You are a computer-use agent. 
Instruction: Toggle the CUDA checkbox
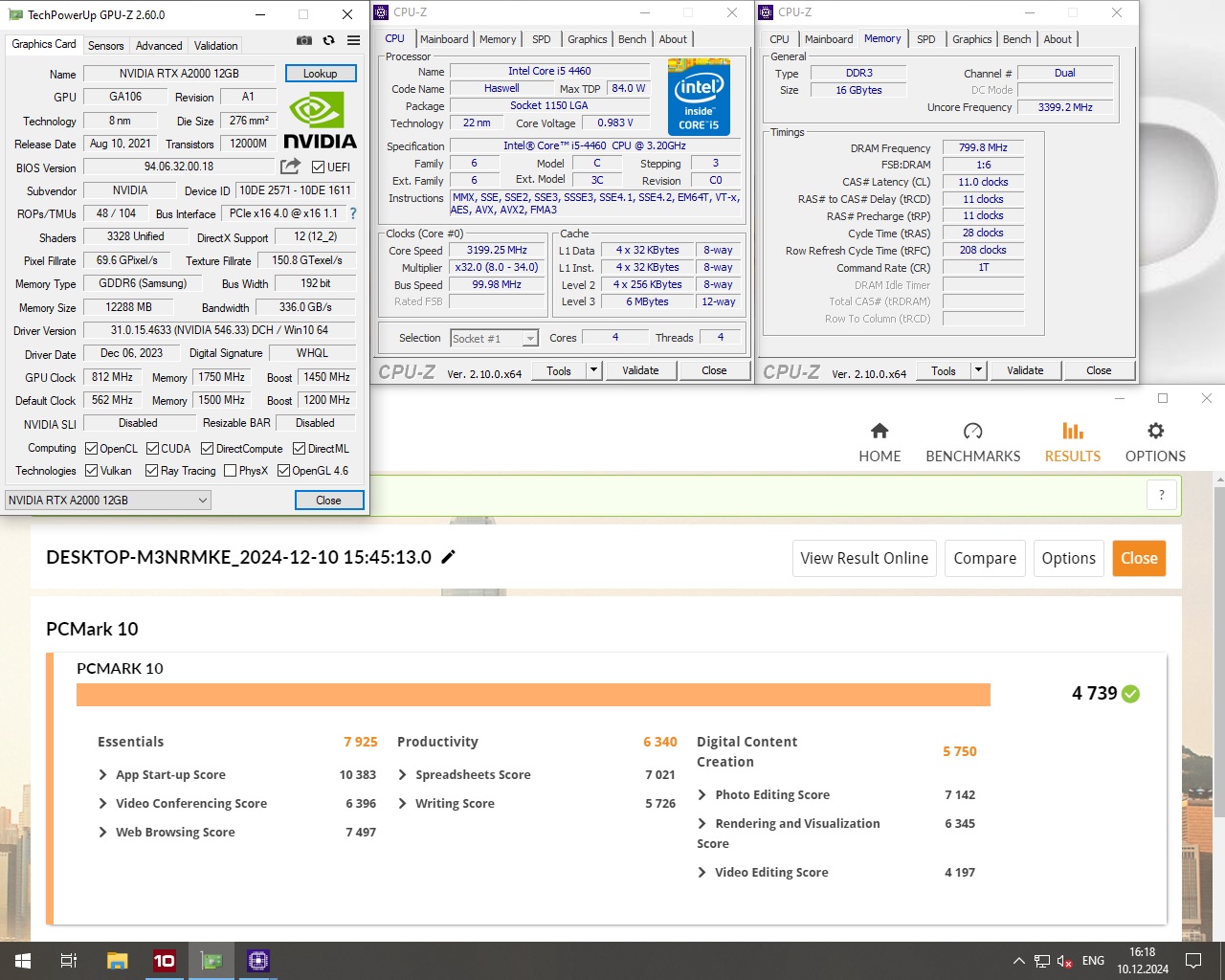pyautogui.click(x=152, y=448)
